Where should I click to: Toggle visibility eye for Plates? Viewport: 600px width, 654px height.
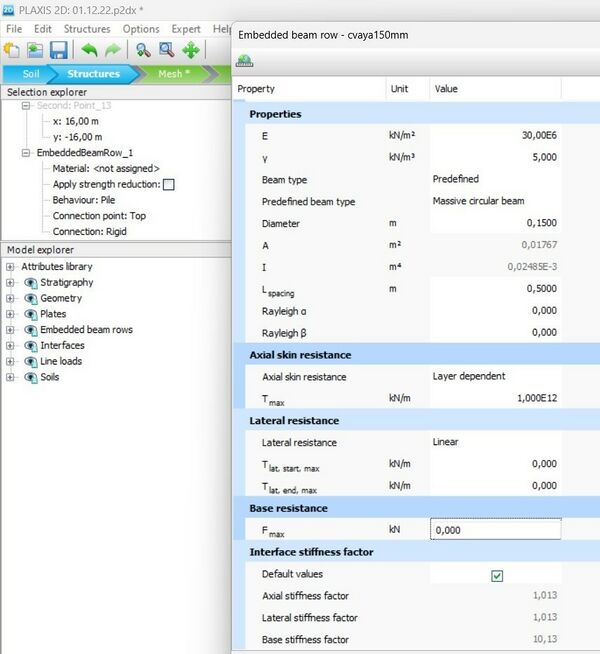[30, 314]
